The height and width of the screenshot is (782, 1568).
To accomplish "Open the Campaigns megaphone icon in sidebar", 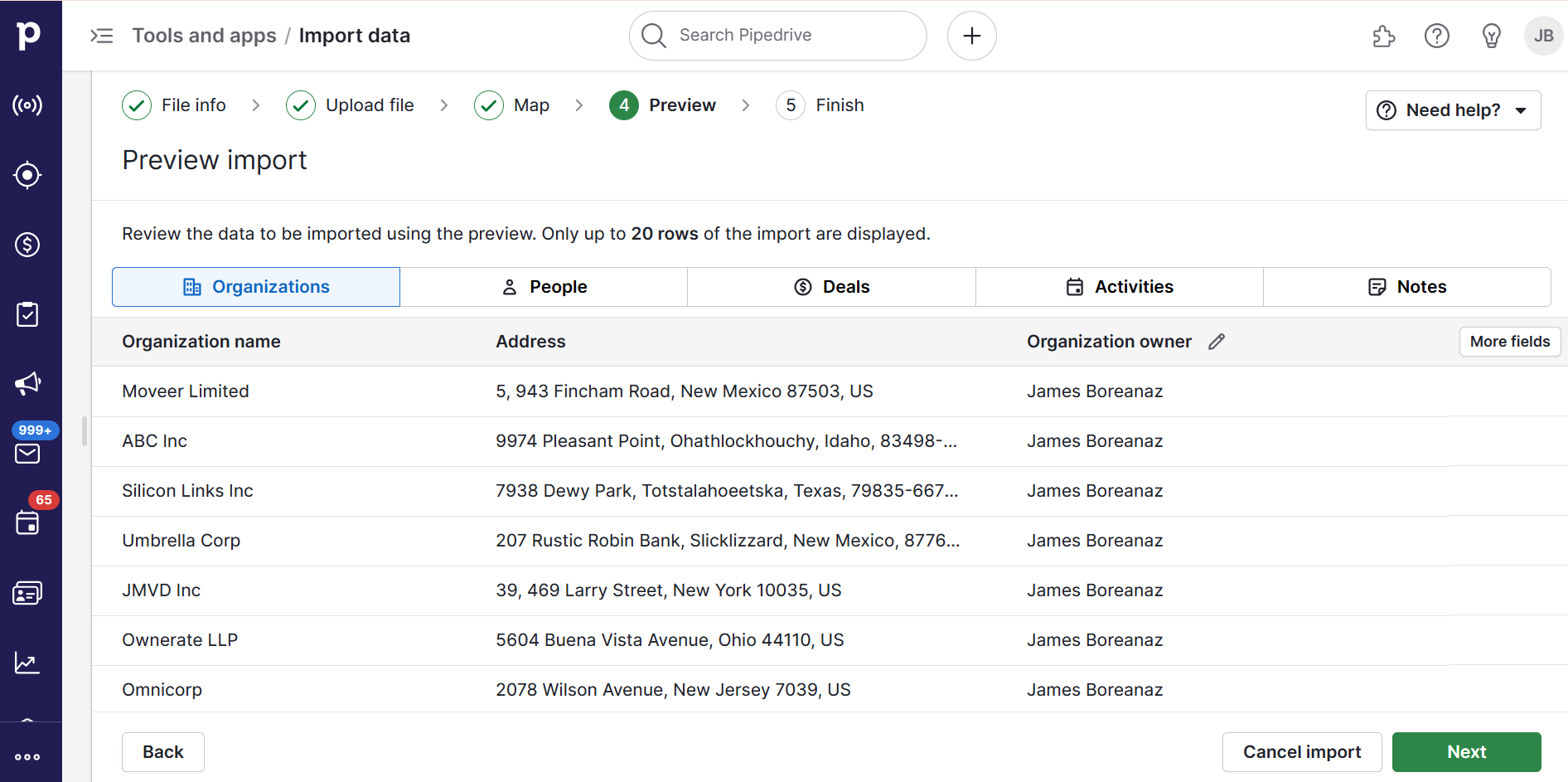I will pos(27,384).
